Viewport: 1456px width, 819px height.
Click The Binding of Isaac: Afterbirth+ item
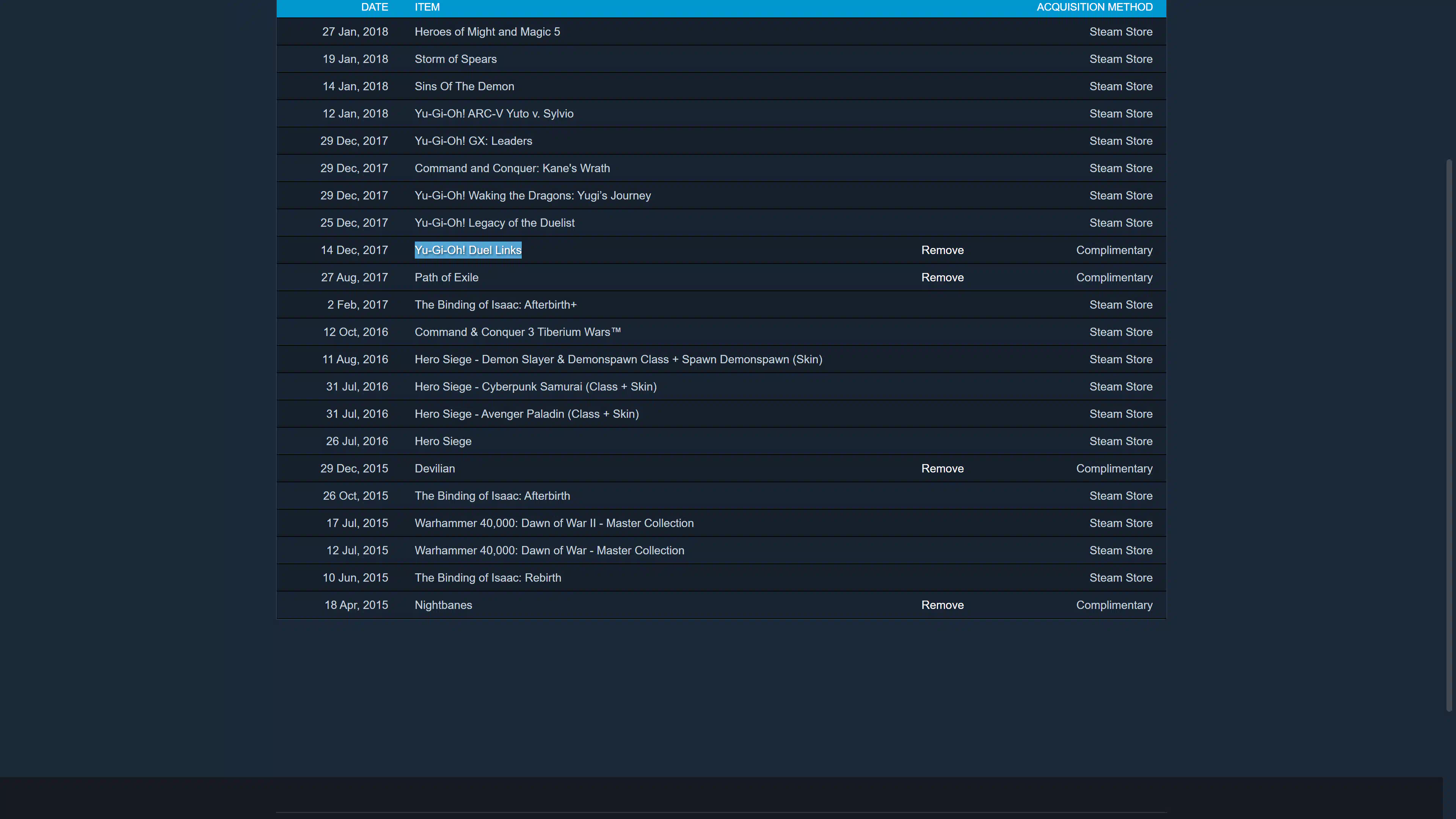coord(496,304)
